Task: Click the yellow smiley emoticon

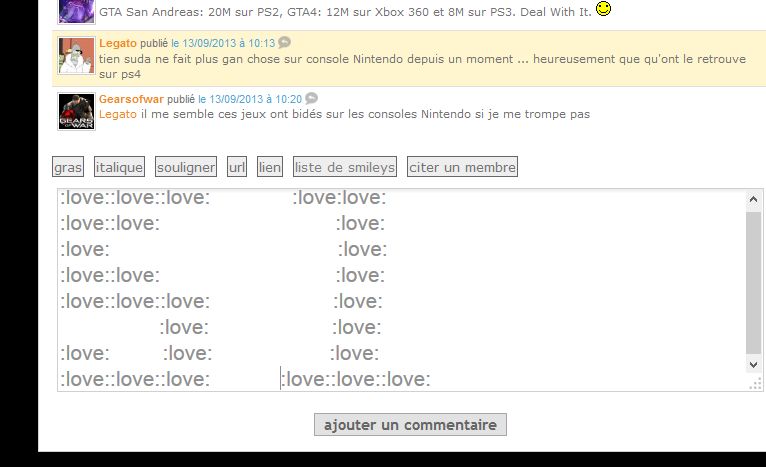Action: pos(604,8)
